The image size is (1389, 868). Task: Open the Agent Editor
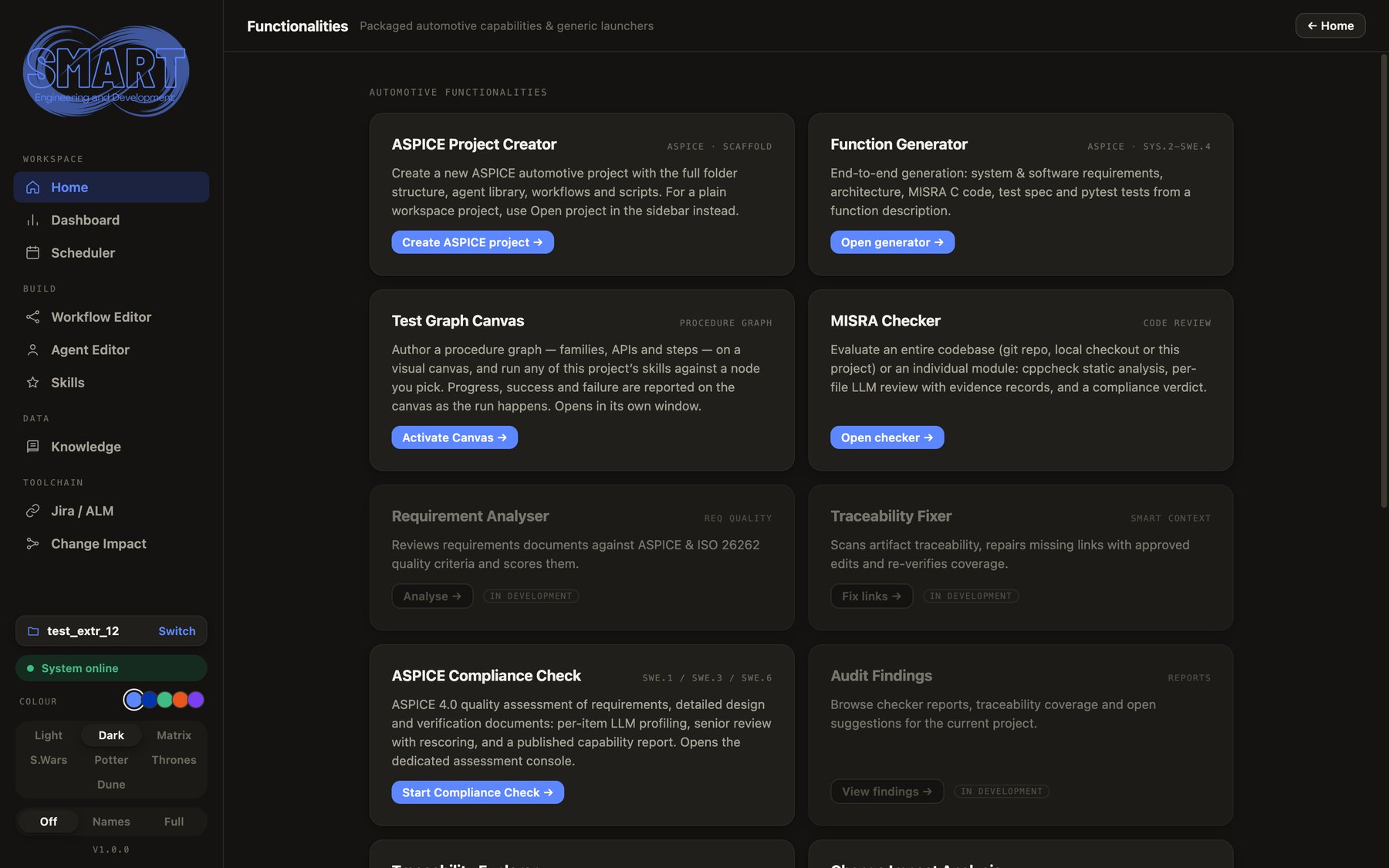[111, 350]
